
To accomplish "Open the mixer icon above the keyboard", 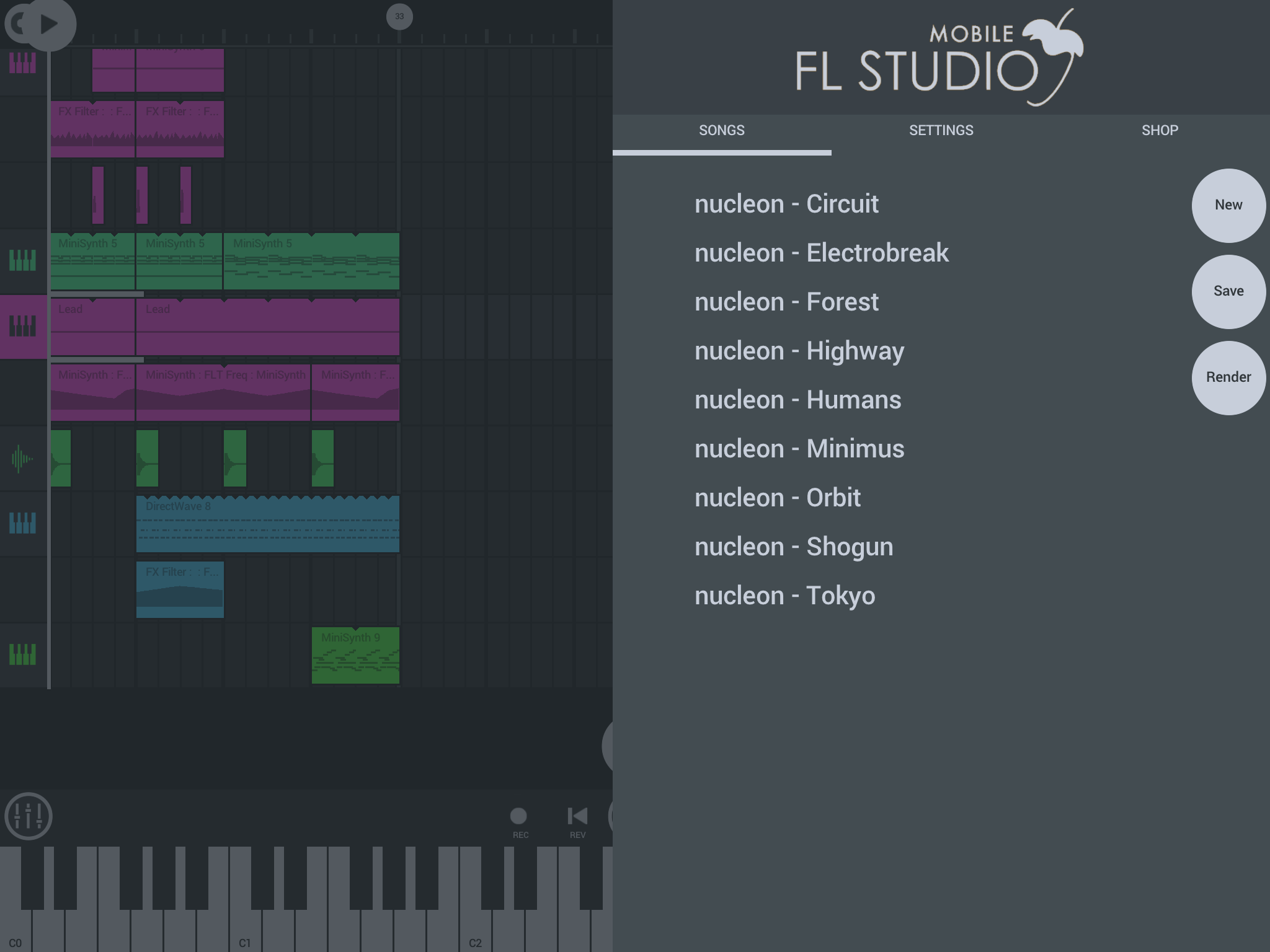I will click(28, 816).
